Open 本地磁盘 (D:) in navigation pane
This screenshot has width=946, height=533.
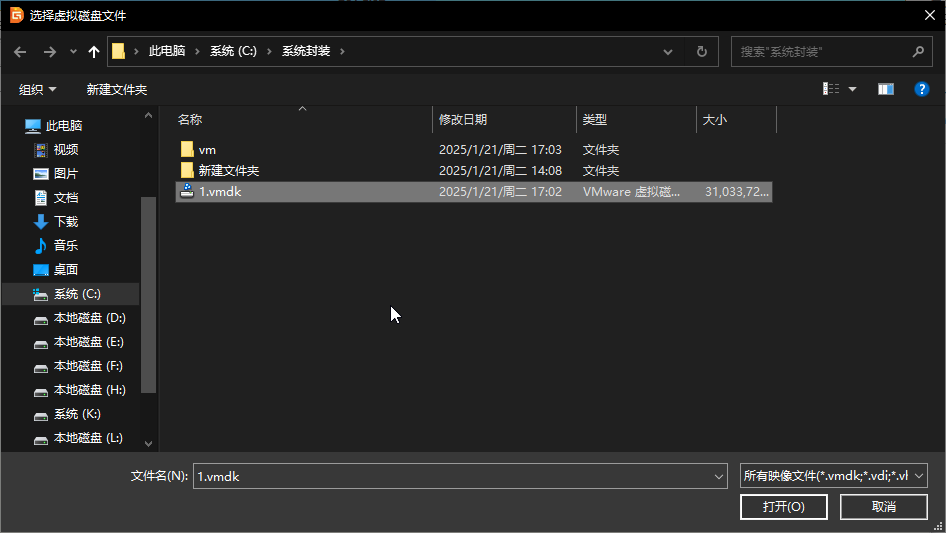point(89,318)
